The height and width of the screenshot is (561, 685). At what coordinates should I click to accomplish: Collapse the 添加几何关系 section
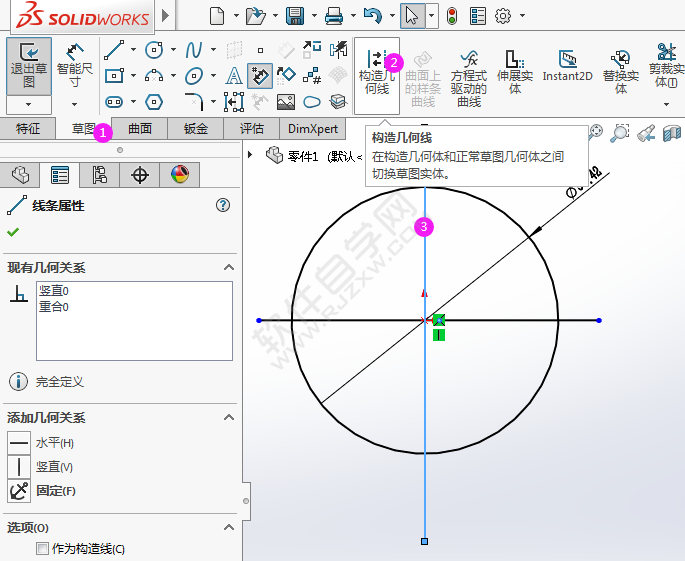pos(228,418)
